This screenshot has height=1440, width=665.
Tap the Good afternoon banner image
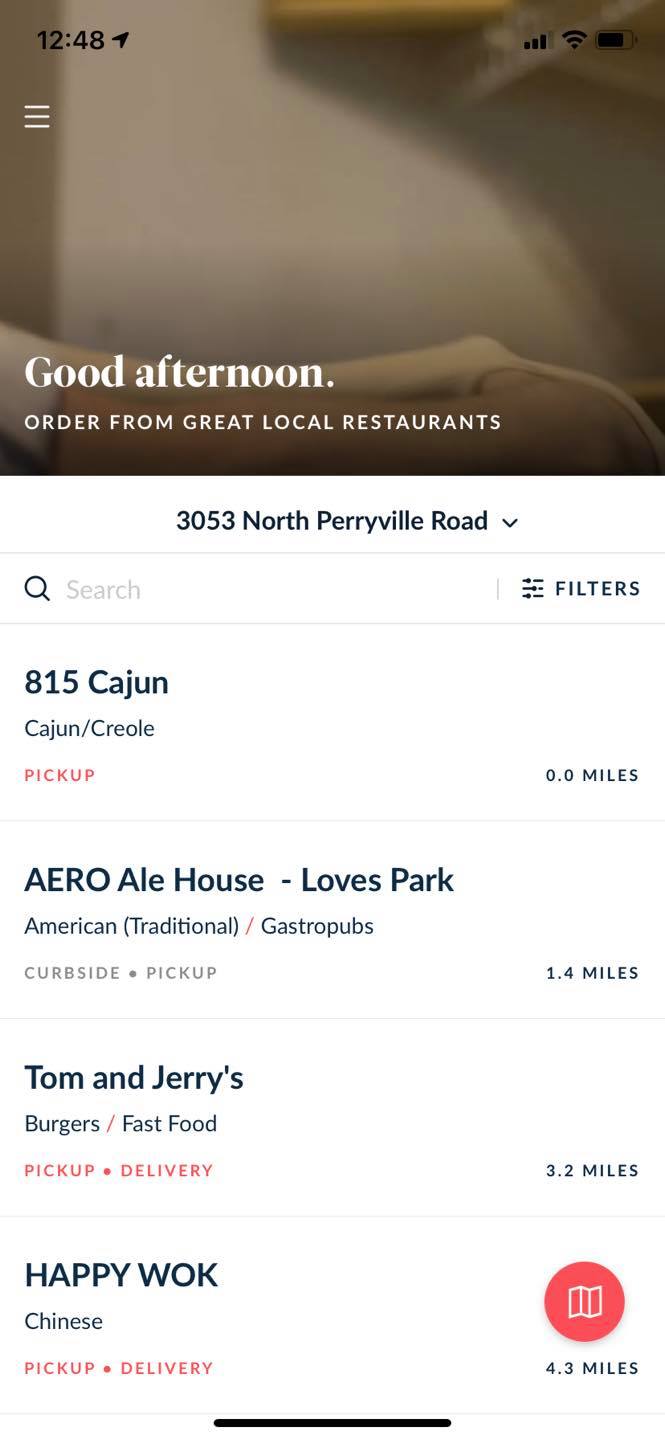(332, 238)
